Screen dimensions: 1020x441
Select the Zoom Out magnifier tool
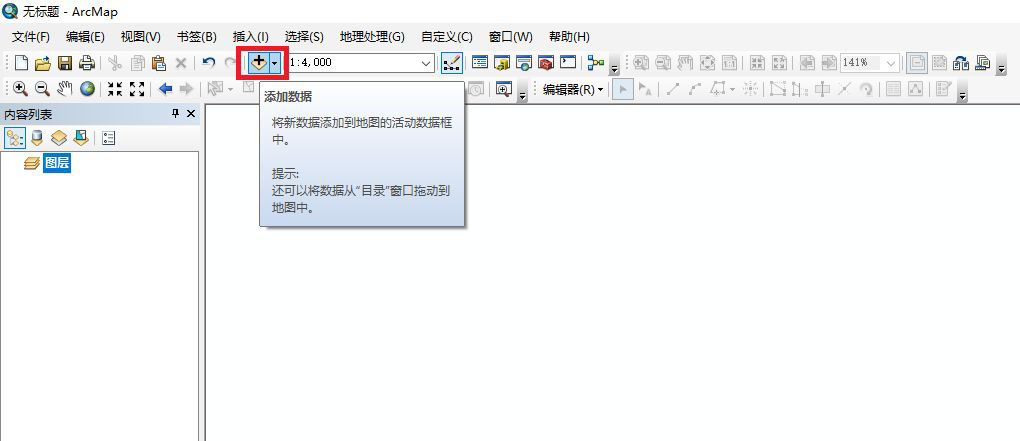42,88
